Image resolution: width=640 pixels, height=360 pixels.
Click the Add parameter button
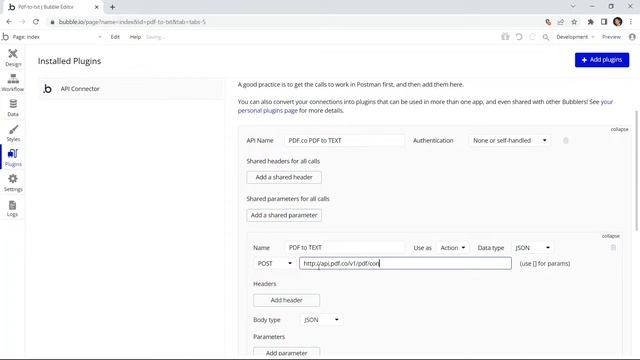[286, 353]
